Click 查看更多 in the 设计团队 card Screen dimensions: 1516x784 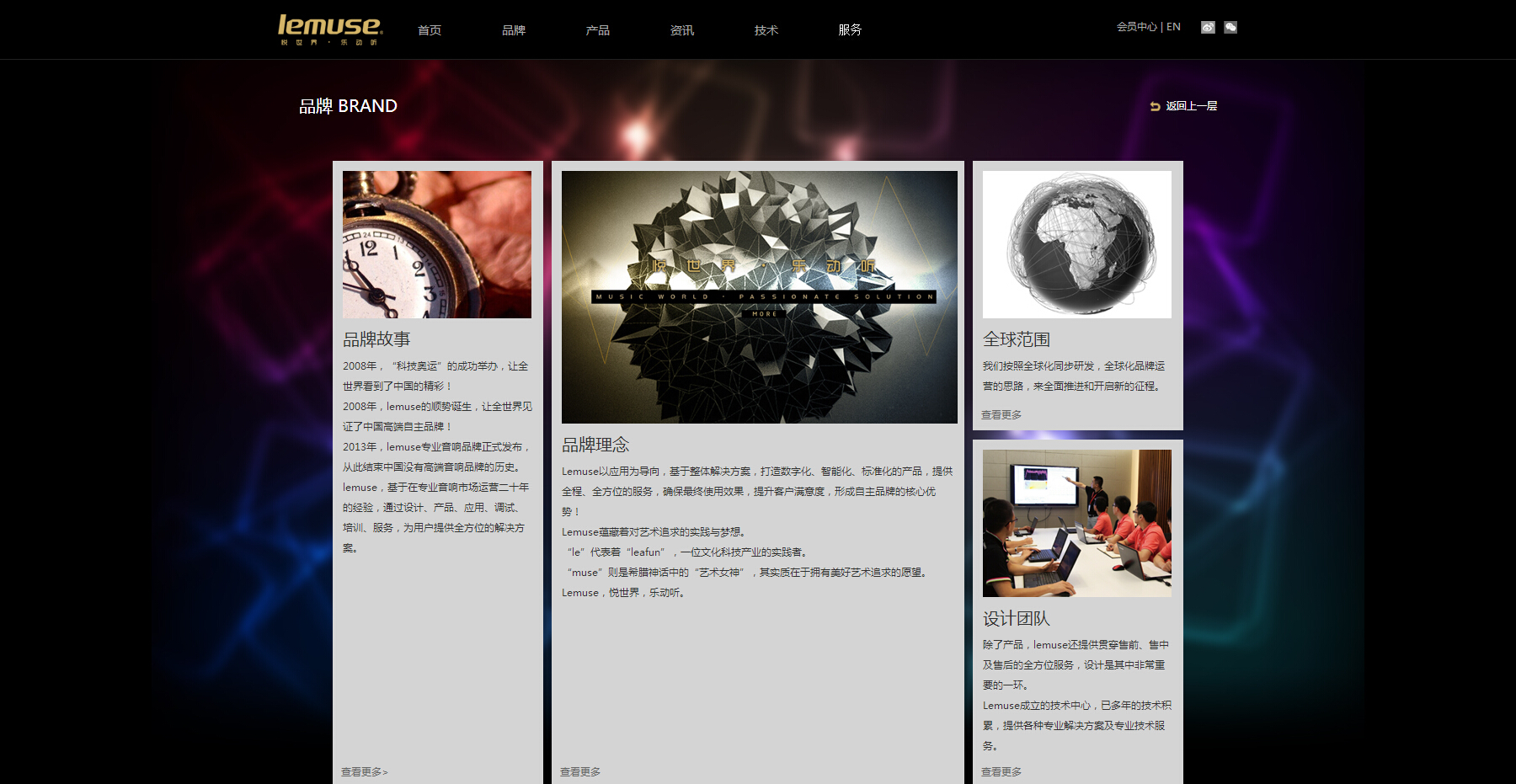tap(1001, 772)
